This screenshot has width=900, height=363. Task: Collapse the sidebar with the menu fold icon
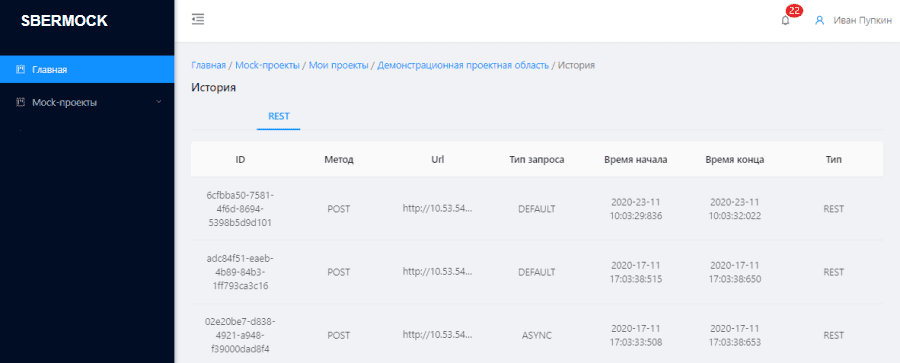(x=198, y=20)
